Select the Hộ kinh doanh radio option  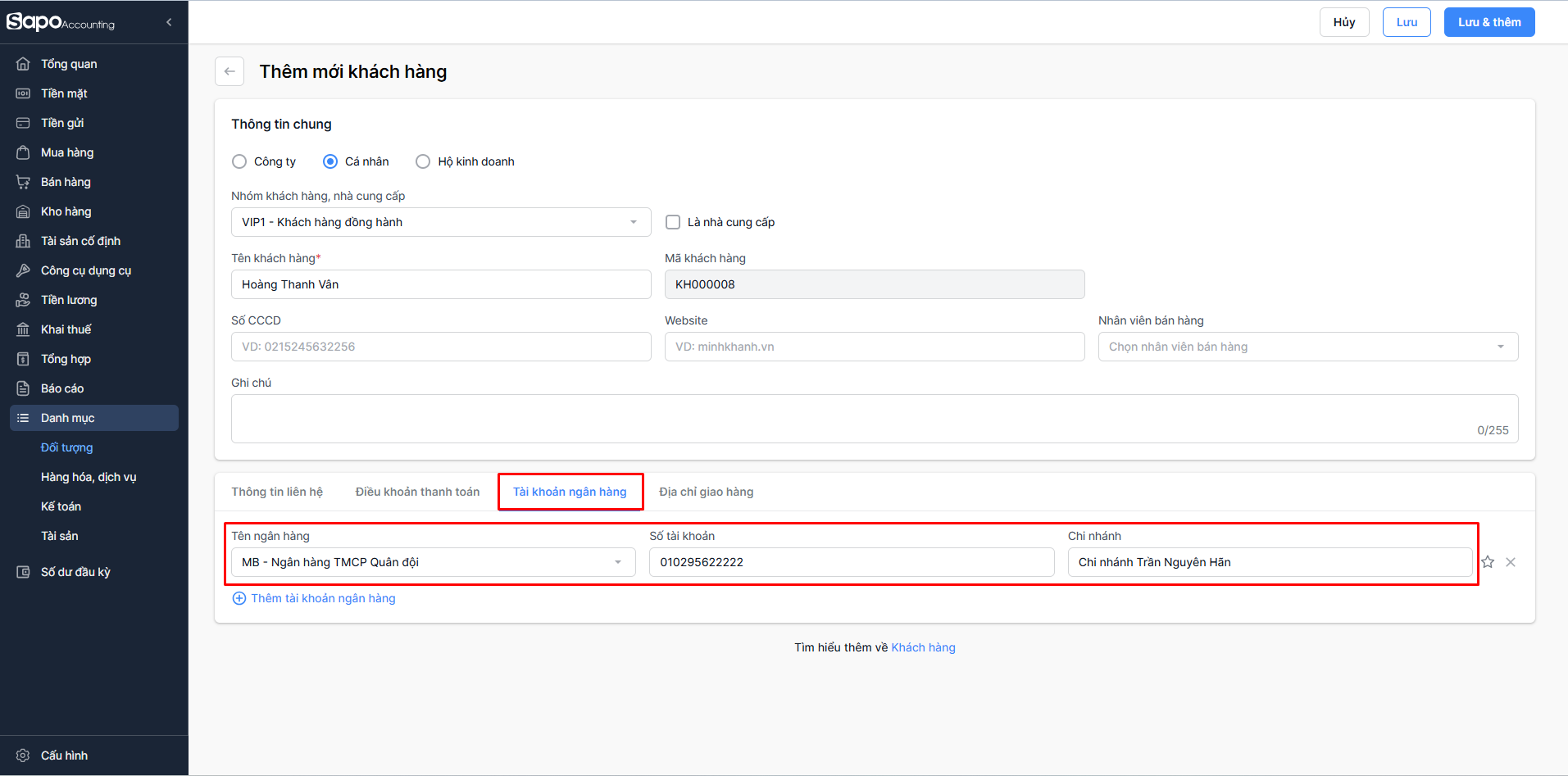pos(423,161)
